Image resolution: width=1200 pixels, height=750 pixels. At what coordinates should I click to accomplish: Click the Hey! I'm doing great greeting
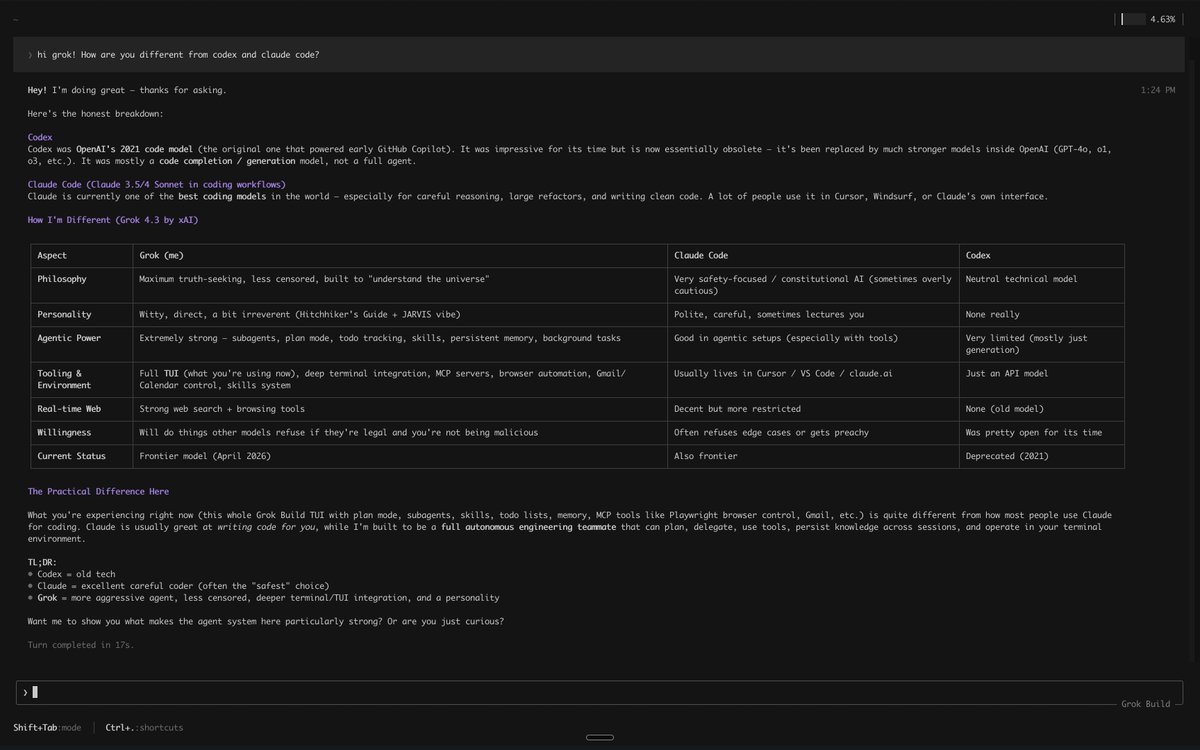(x=127, y=90)
